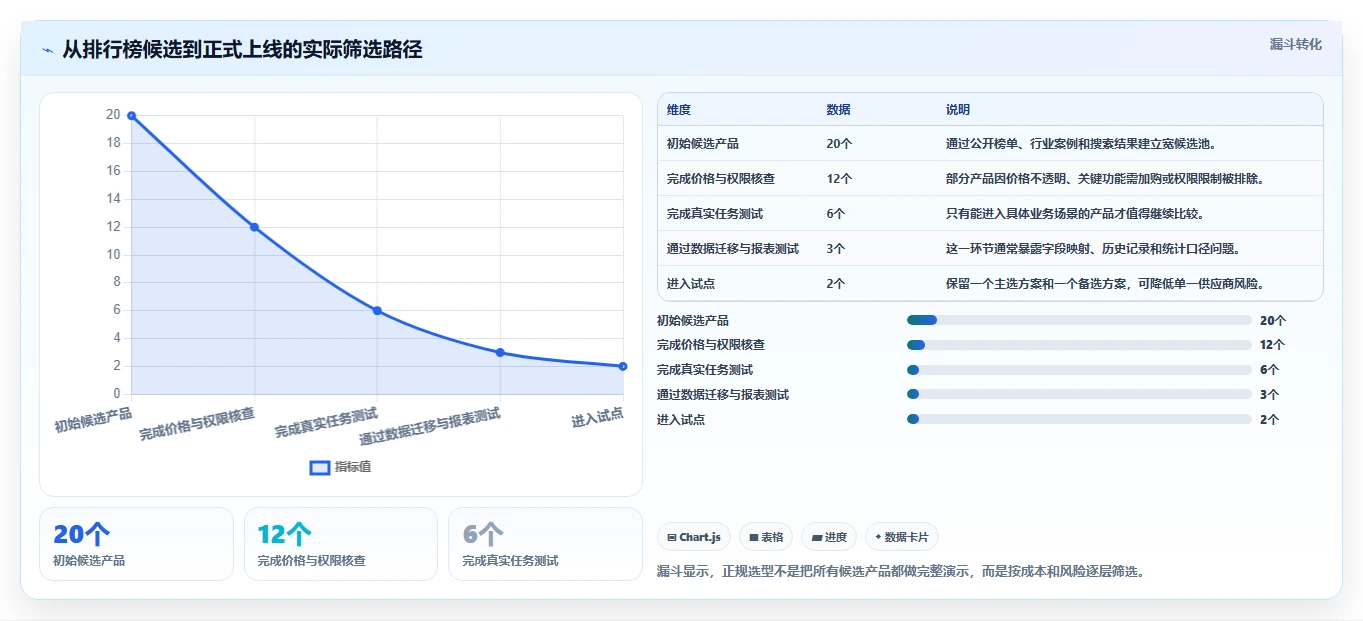Click the 3个 label beside the progress bars
Image resolution: width=1363 pixels, height=621 pixels.
coord(1270,395)
